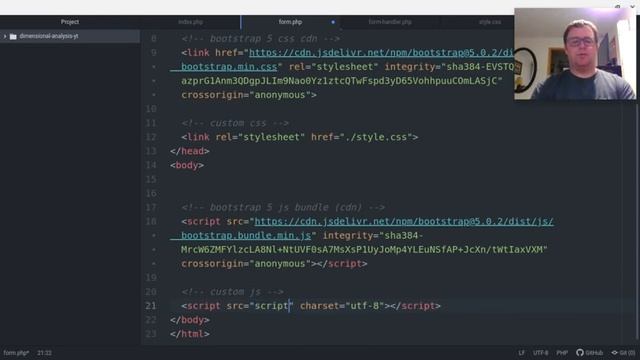This screenshot has height=360, width=640.
Task: Click the integrity hash line starting azprGlAnm3Q
Action: coord(342,81)
